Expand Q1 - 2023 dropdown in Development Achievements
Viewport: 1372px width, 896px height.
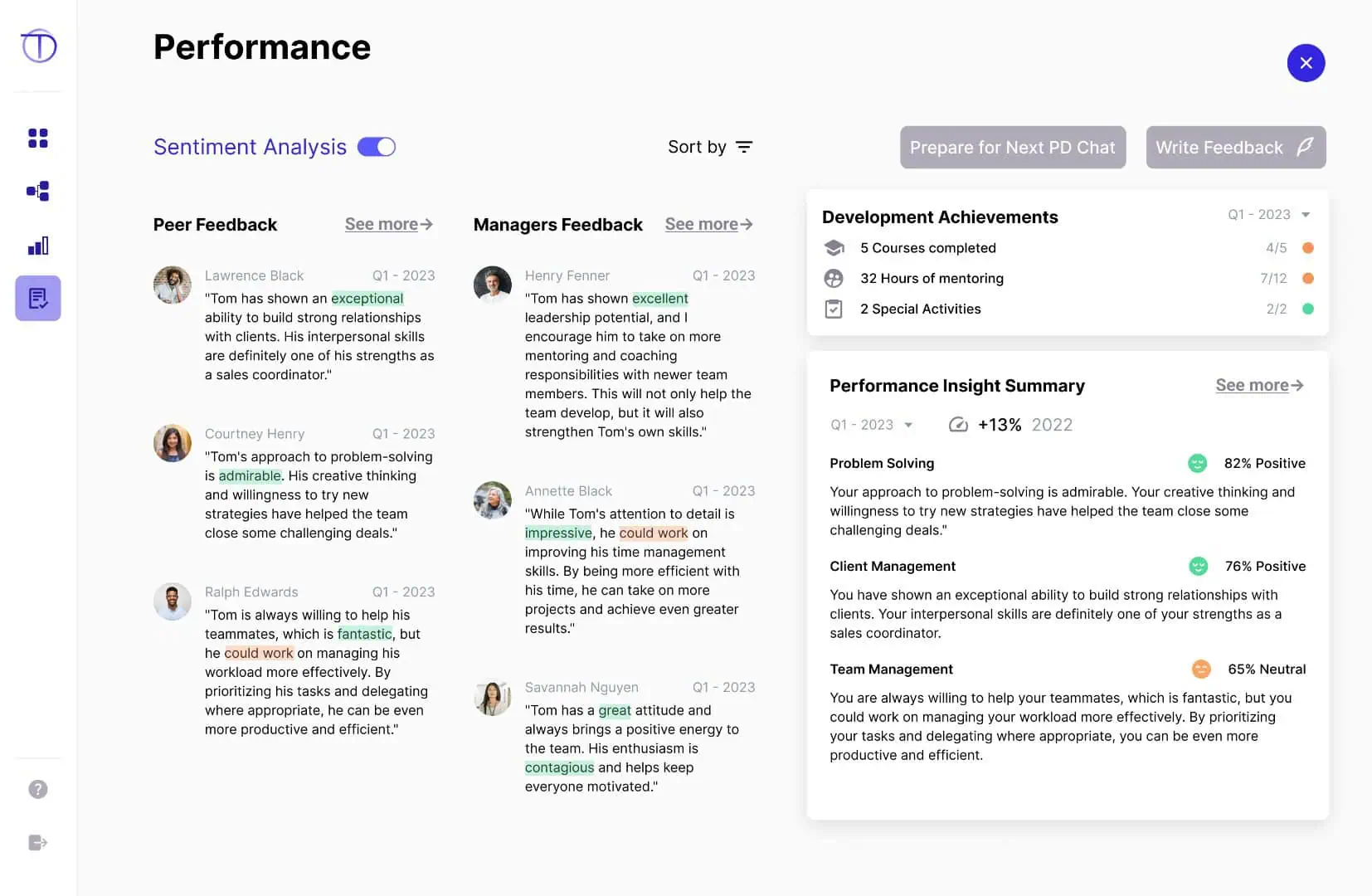click(1269, 215)
